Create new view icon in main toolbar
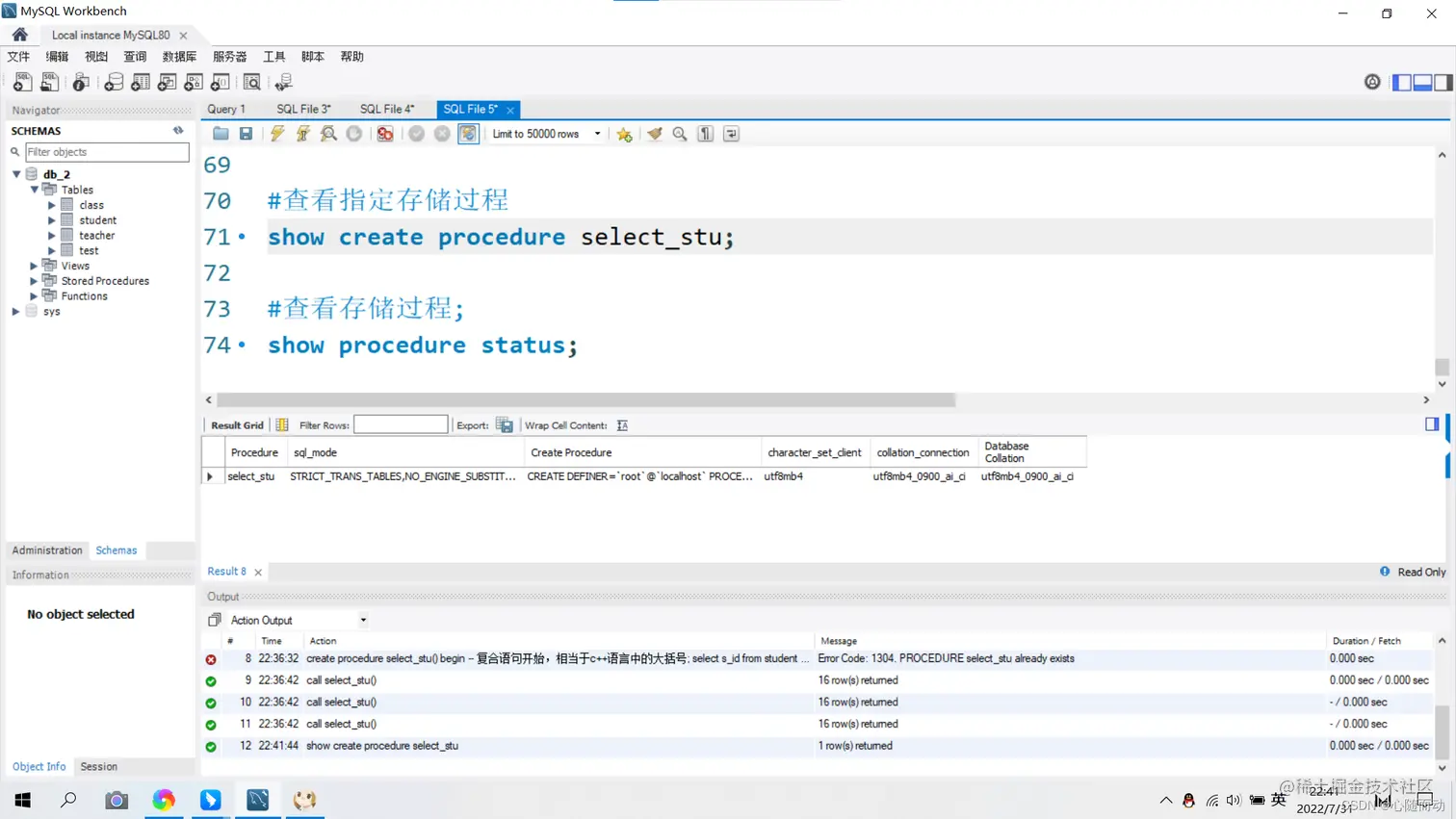This screenshot has height=819, width=1456. [x=167, y=83]
